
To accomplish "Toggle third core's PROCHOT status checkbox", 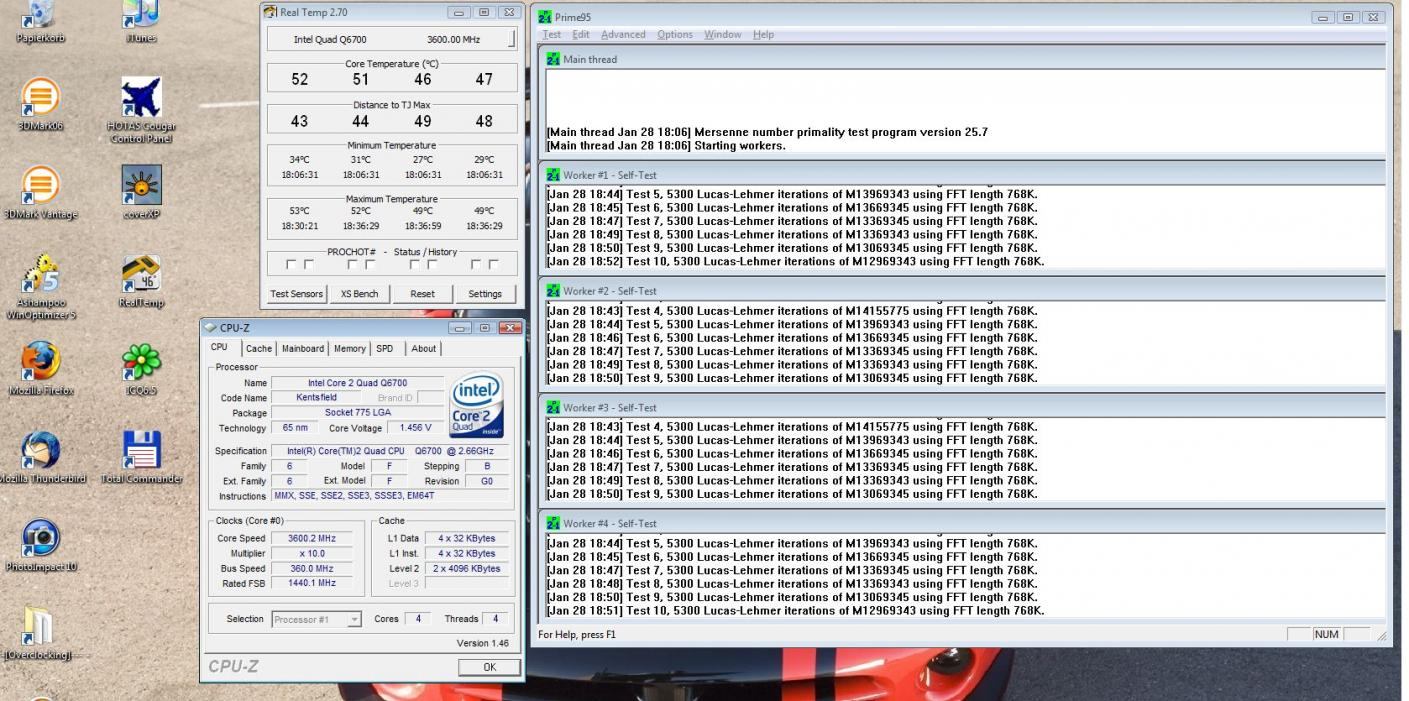I will [x=414, y=265].
